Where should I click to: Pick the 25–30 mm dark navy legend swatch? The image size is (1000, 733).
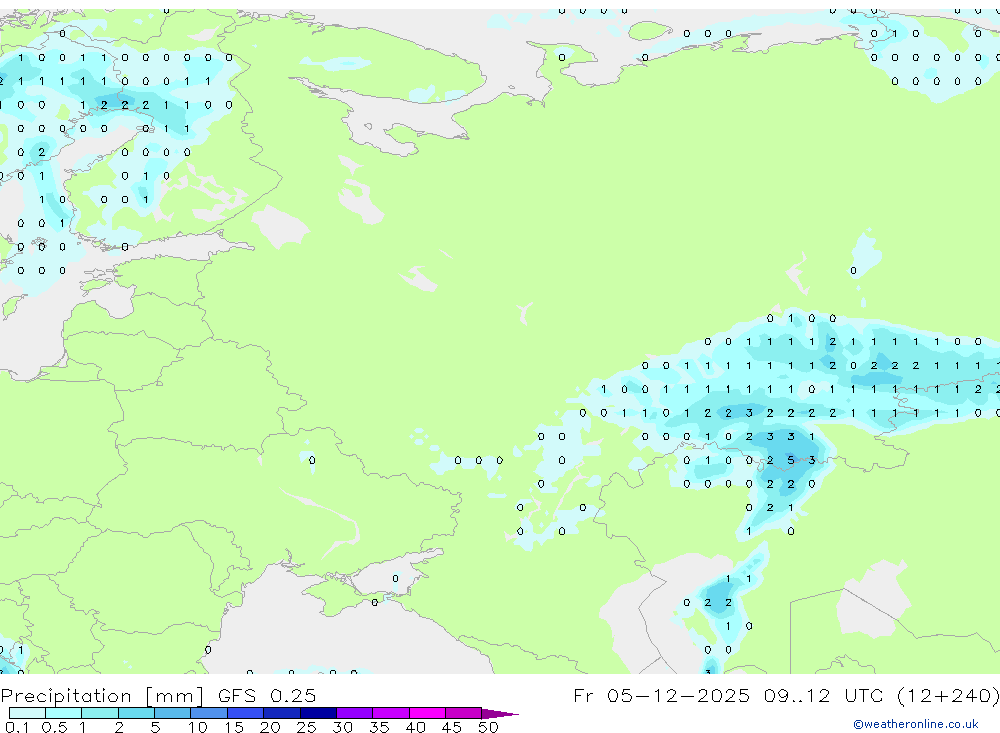(x=318, y=713)
